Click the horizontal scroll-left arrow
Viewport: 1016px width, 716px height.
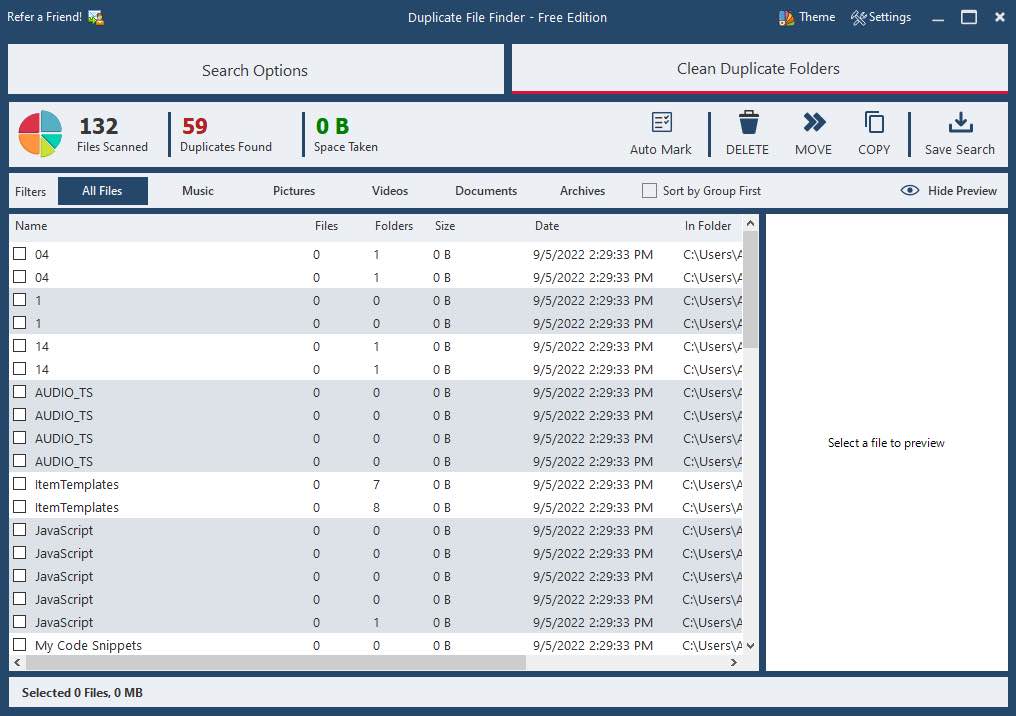click(x=17, y=662)
